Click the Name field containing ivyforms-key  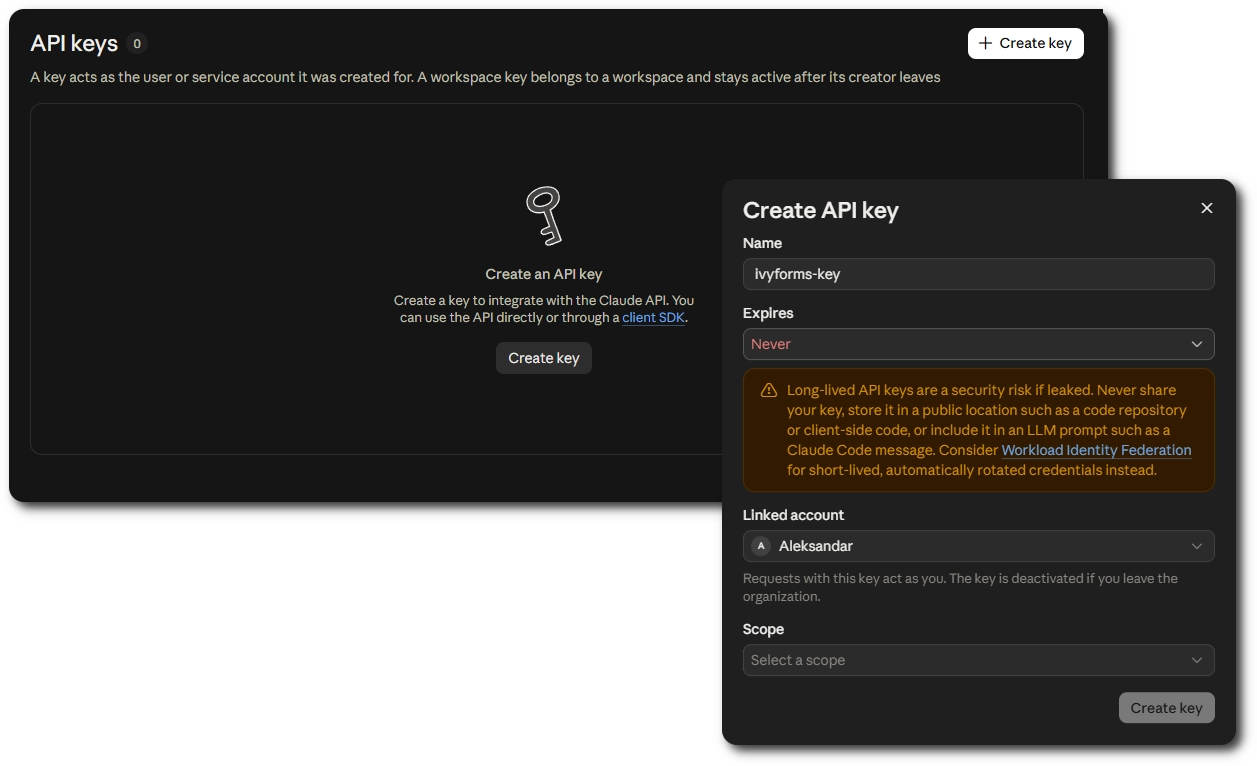click(978, 274)
